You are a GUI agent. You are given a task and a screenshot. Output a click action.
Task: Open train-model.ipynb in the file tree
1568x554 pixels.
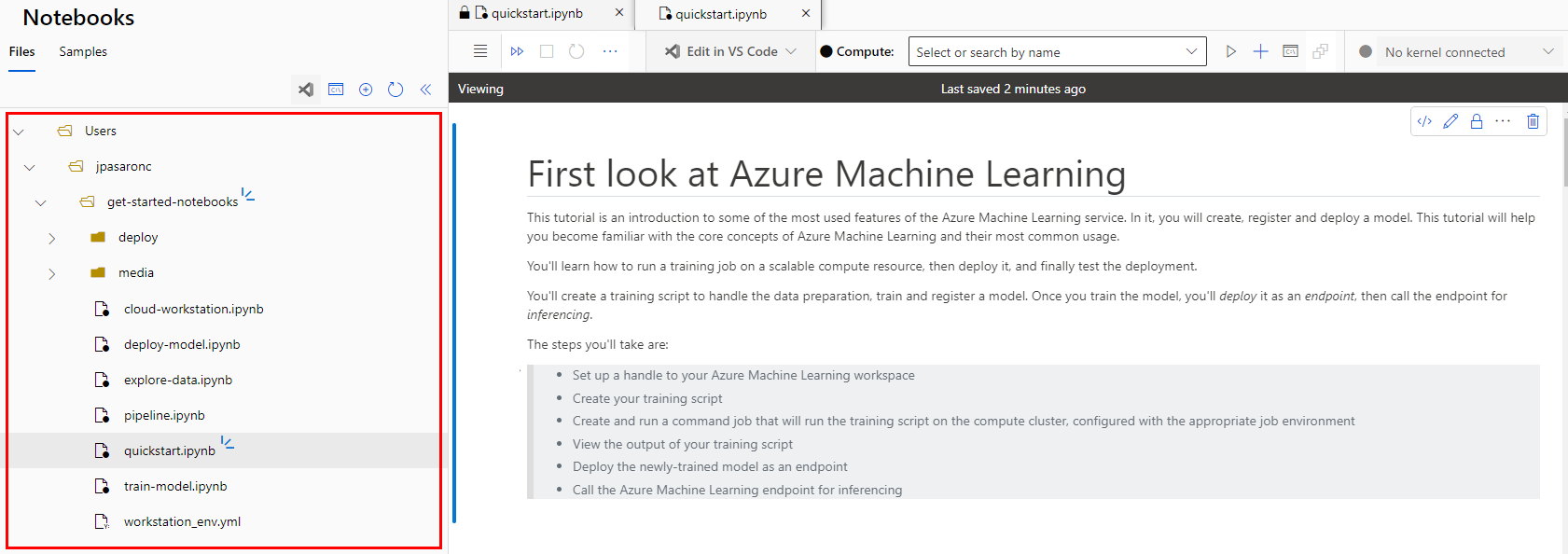[x=175, y=486]
